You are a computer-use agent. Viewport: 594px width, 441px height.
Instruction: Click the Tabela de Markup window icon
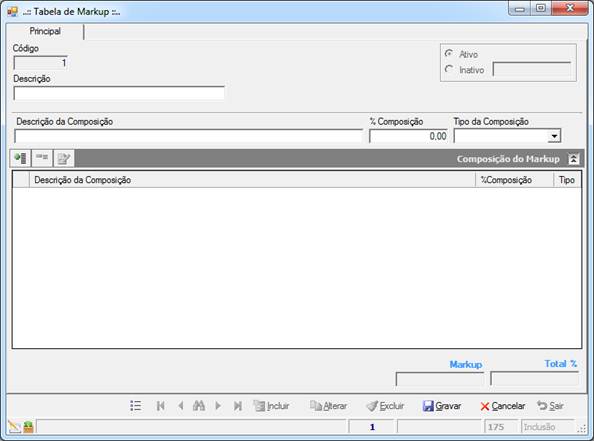[x=13, y=11]
